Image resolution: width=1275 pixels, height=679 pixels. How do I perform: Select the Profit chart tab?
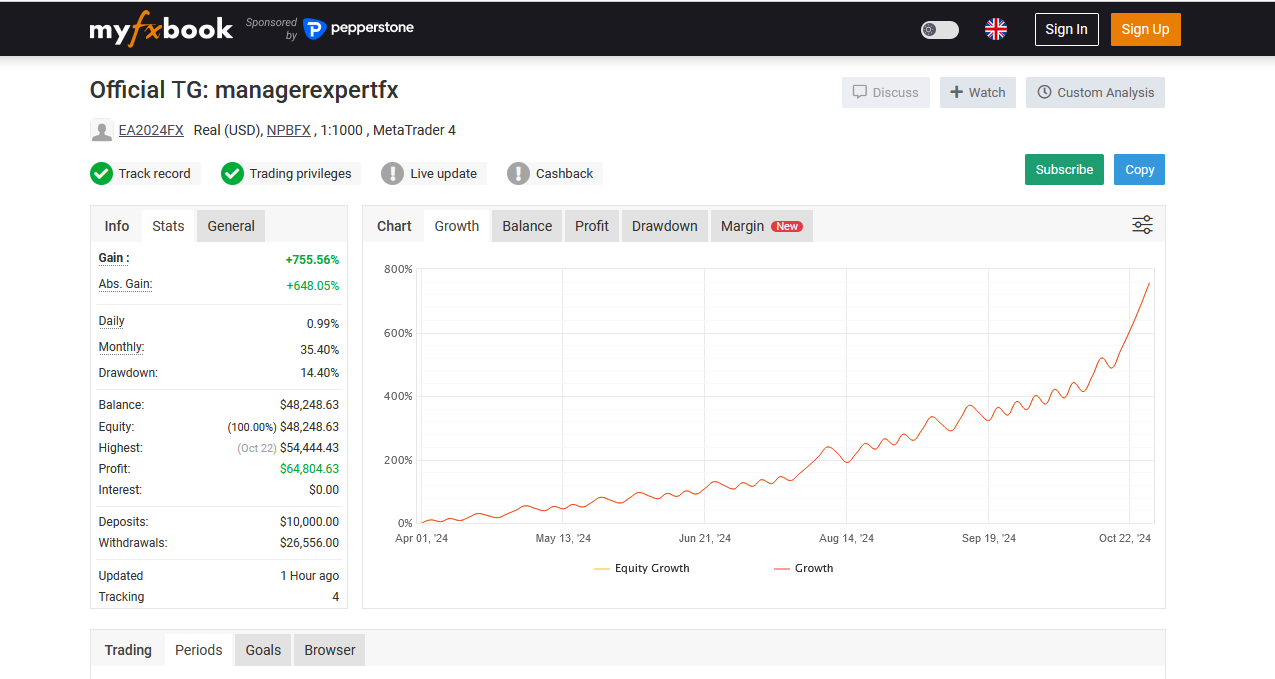(592, 226)
